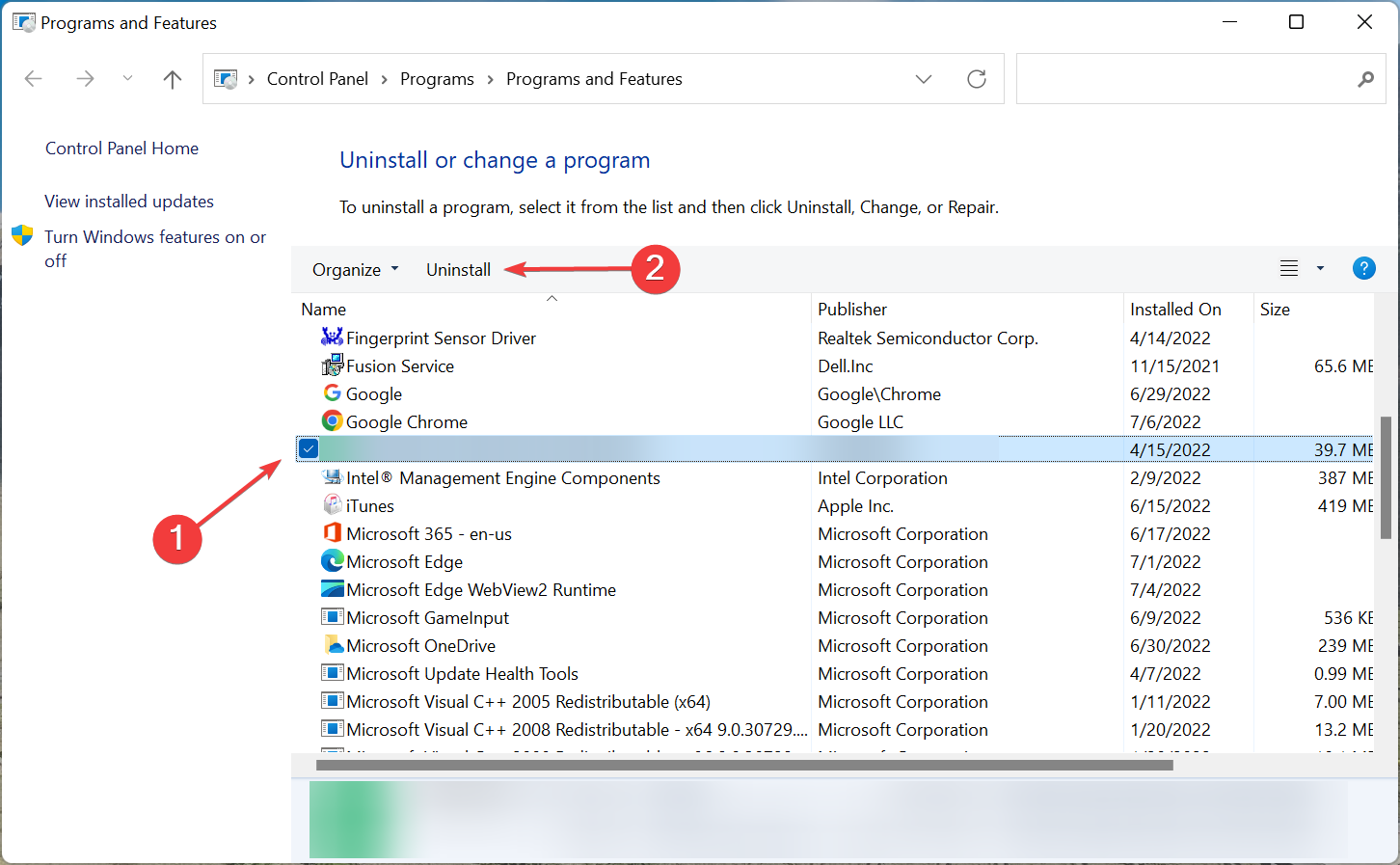Click the Programs and Features breadcrumb
1400x865 pixels.
[x=594, y=79]
